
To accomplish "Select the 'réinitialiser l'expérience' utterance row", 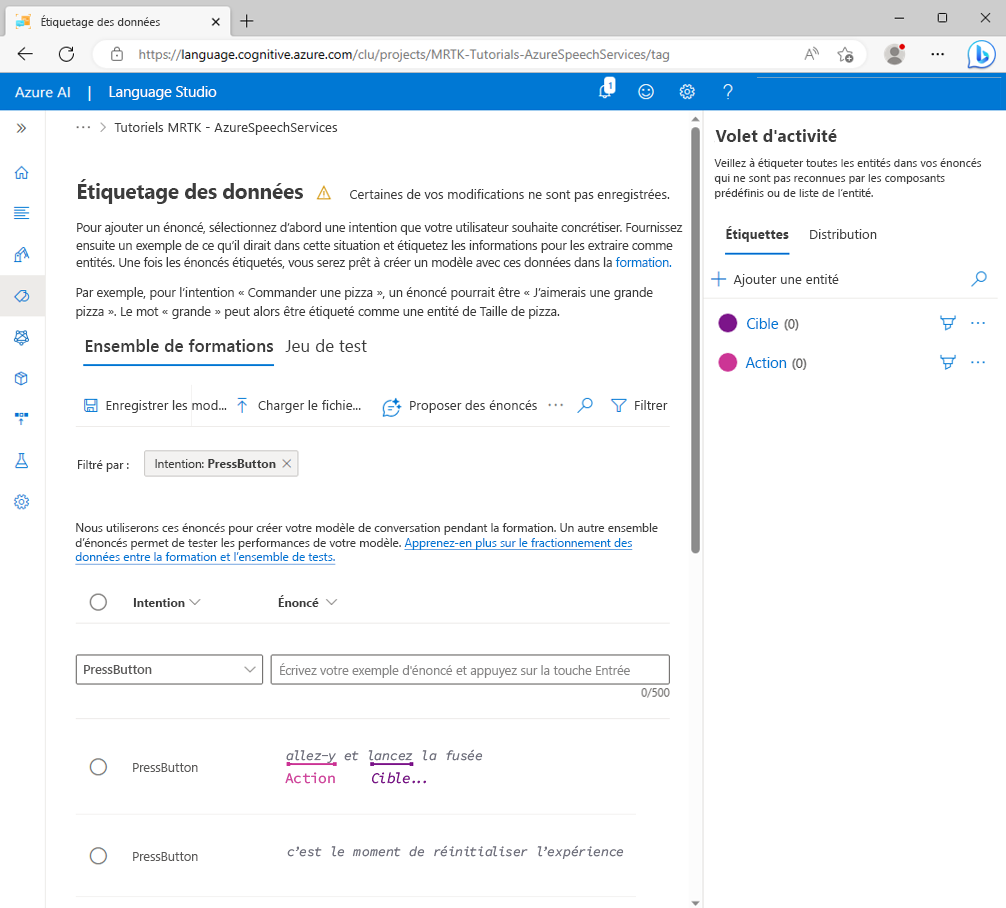I will point(98,855).
